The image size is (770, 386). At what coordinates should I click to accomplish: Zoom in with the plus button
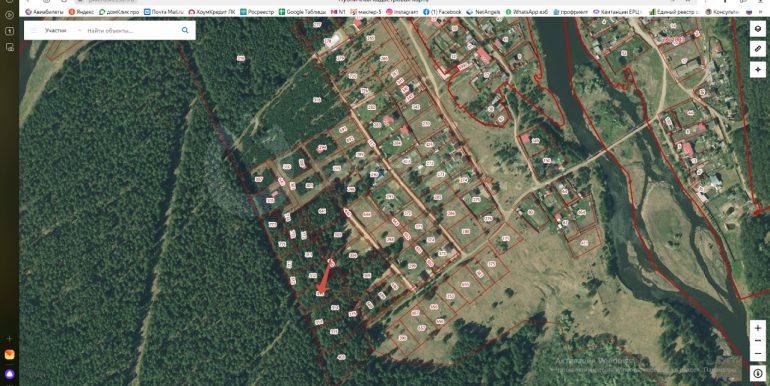coord(758,328)
